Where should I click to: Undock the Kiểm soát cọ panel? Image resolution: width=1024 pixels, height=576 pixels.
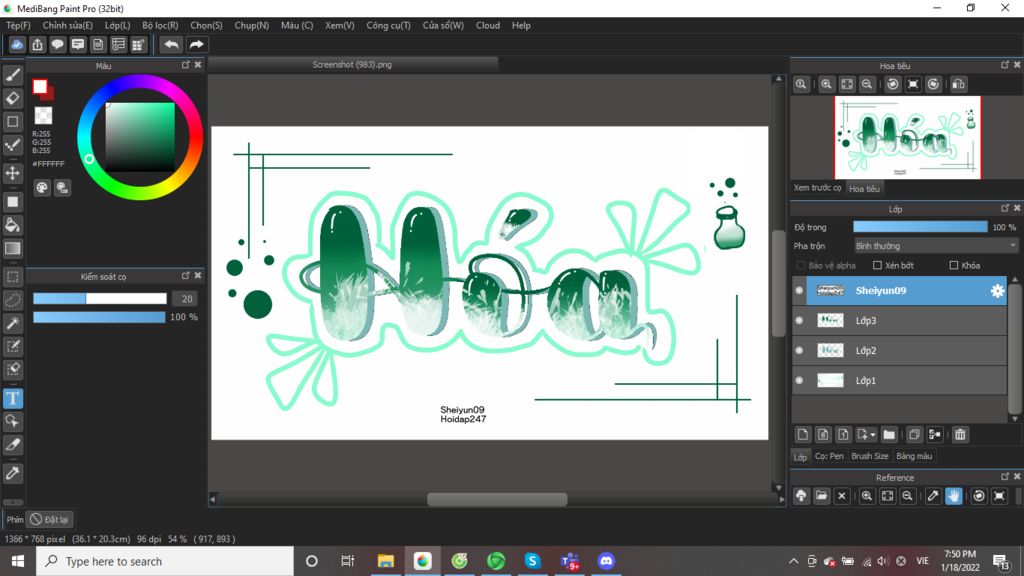coord(185,276)
